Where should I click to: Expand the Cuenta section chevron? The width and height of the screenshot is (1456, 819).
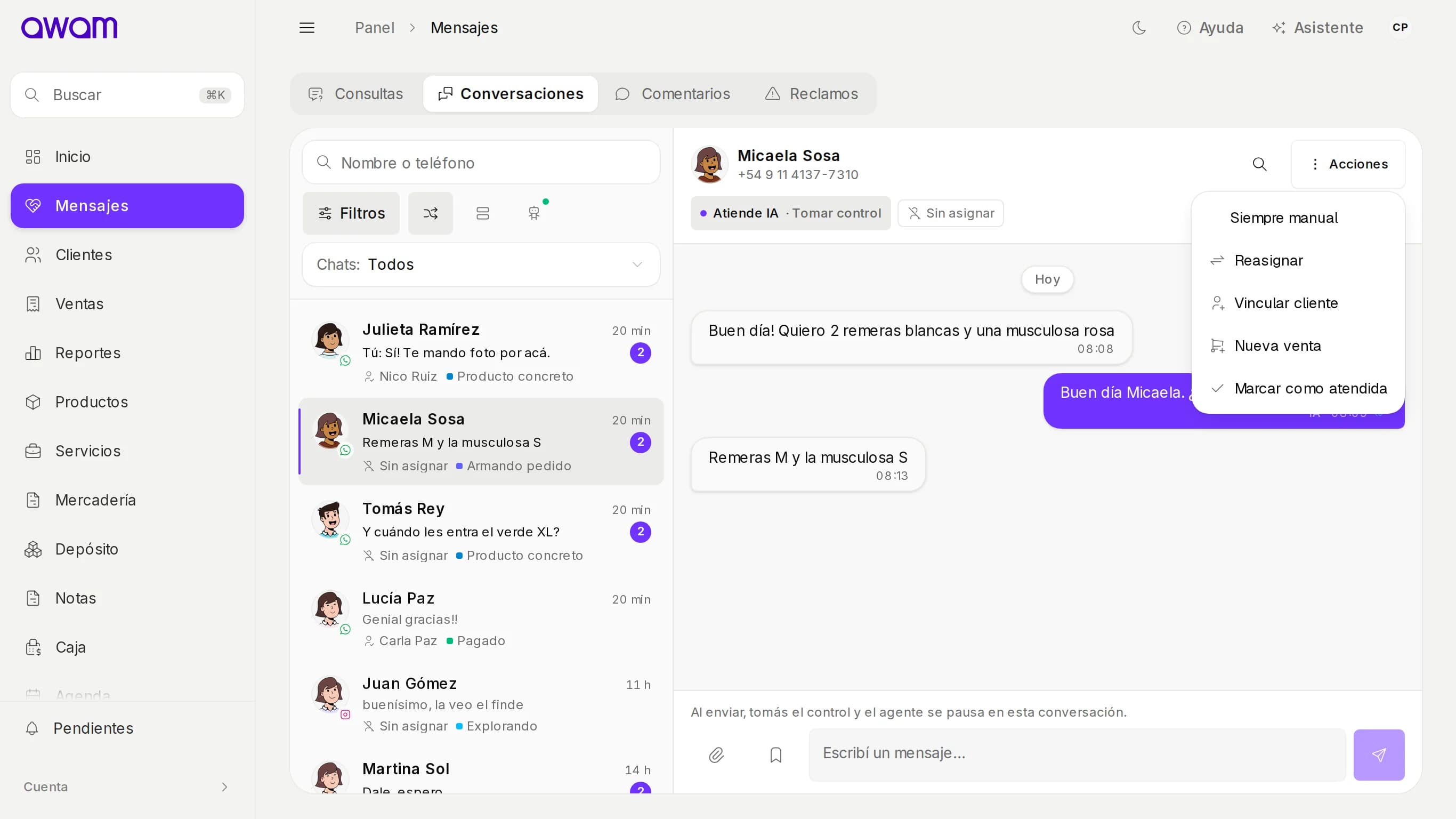point(224,788)
